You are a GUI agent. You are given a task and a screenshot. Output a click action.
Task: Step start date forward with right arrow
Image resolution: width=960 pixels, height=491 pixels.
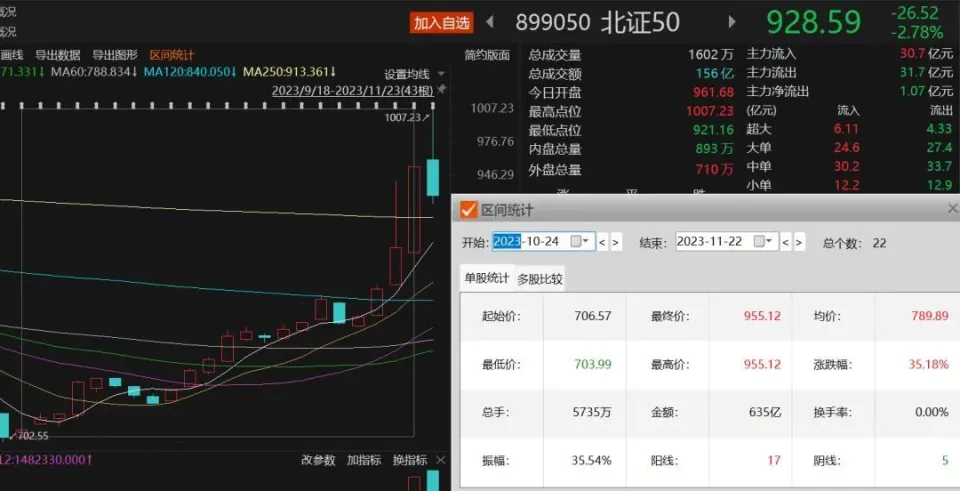pos(615,242)
